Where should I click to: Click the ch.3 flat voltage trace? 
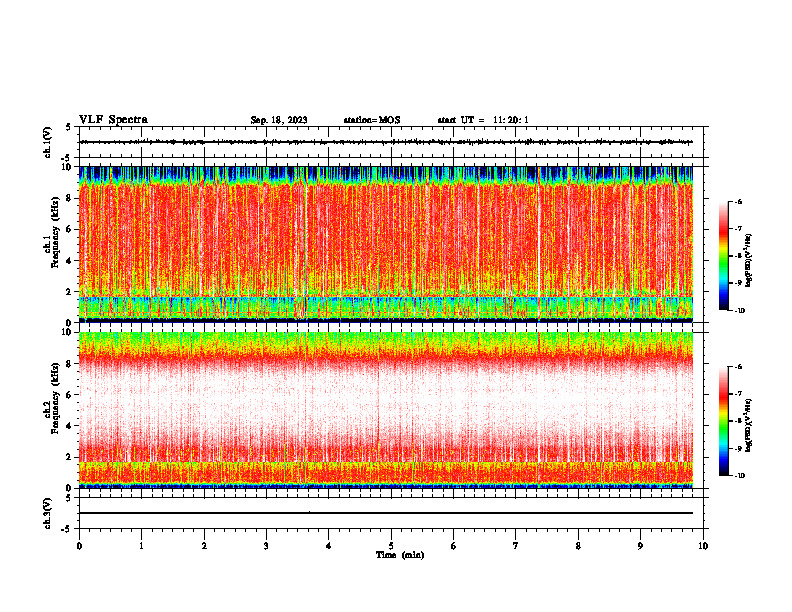point(386,513)
